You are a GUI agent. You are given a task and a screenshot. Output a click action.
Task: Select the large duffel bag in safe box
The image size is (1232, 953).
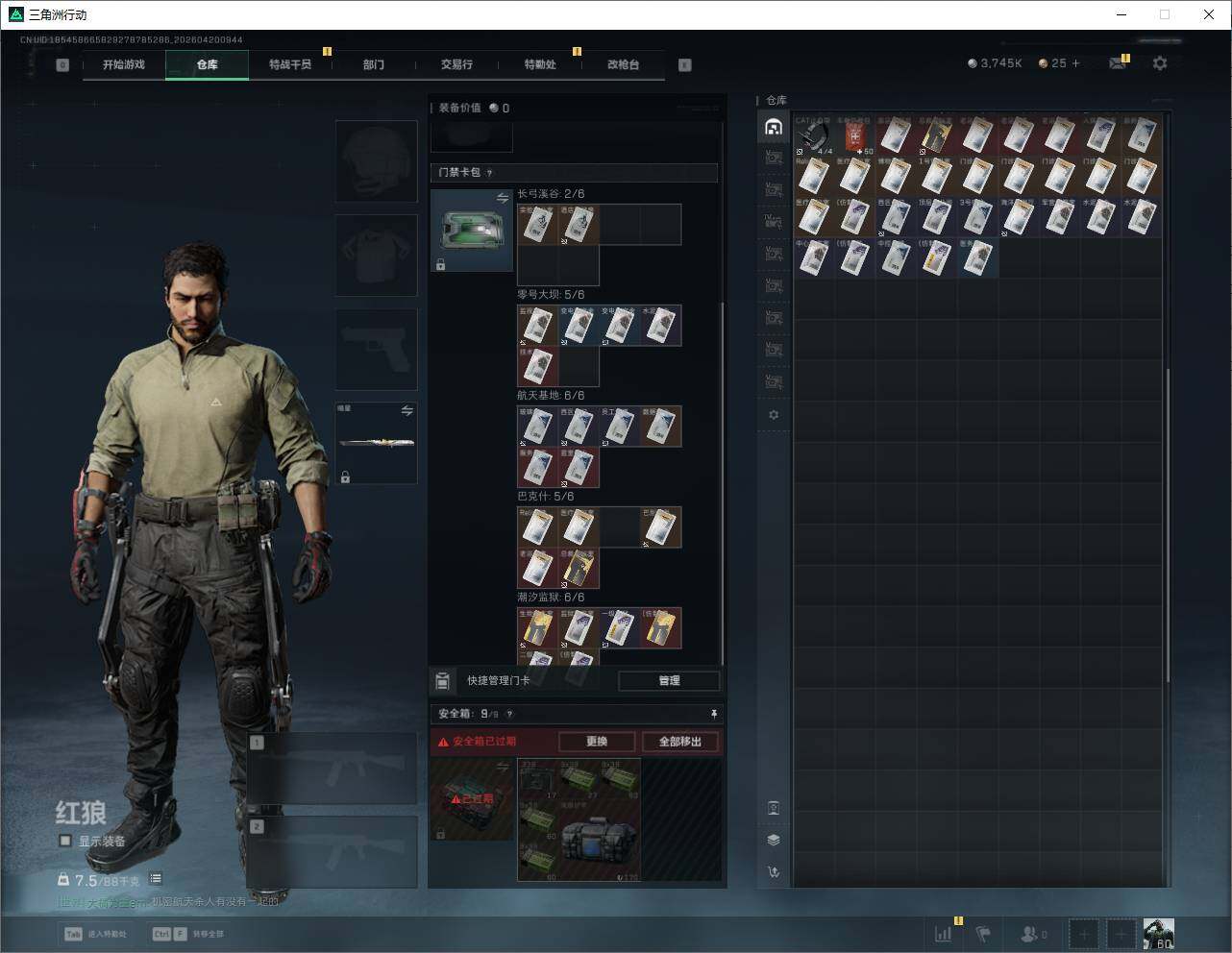coord(600,842)
